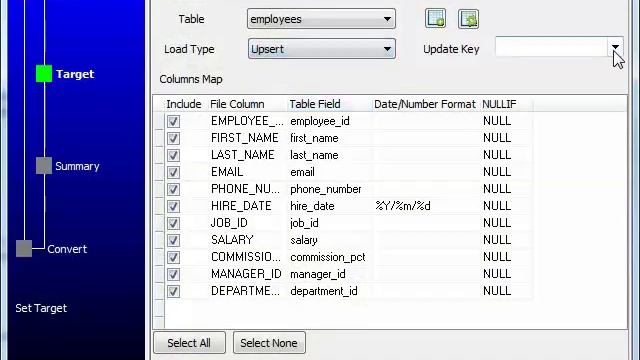640x360 pixels.
Task: Select the first_name table field cell
Action: click(330, 138)
